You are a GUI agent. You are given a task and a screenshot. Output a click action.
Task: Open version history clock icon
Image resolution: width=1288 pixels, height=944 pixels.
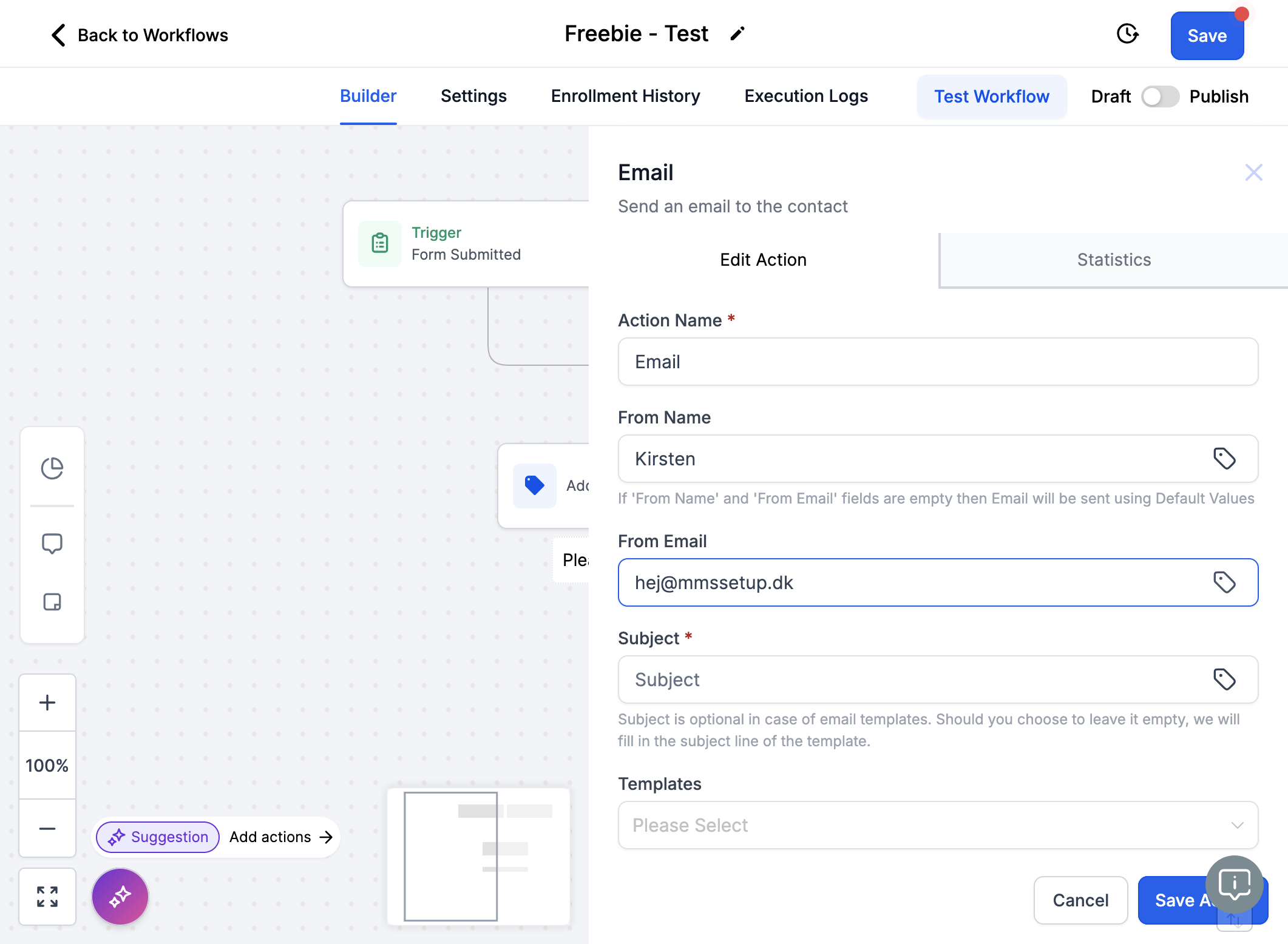(x=1127, y=34)
